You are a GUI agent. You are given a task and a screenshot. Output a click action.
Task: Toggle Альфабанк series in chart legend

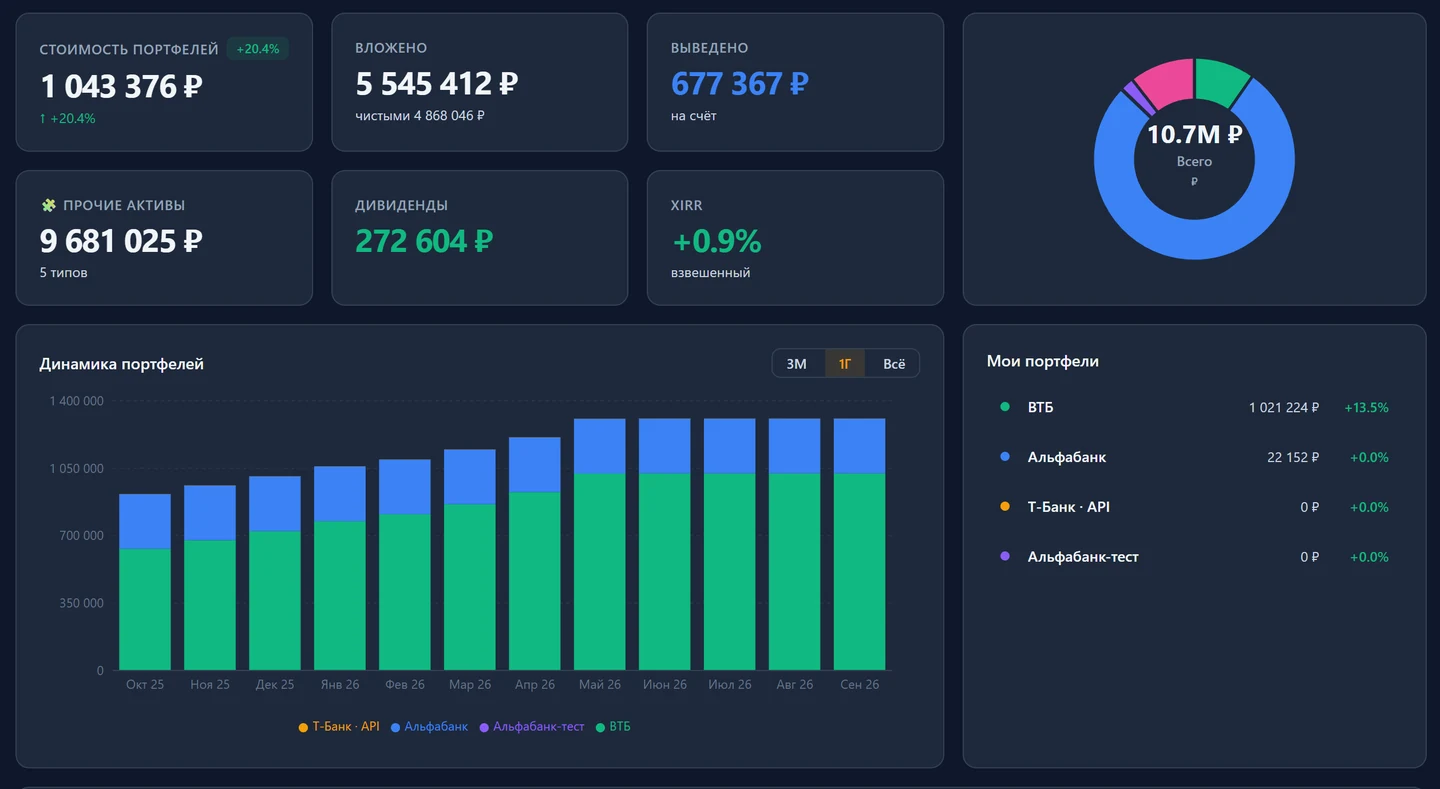[429, 727]
